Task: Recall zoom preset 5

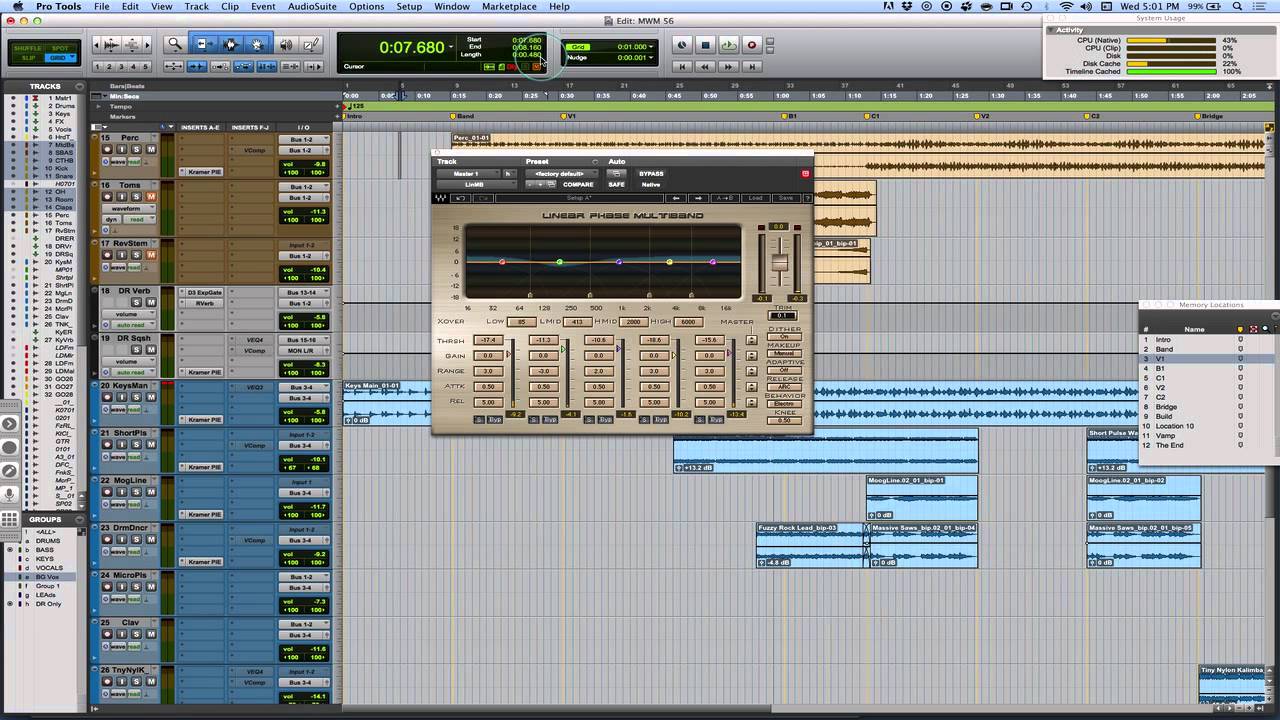Action: [x=146, y=67]
